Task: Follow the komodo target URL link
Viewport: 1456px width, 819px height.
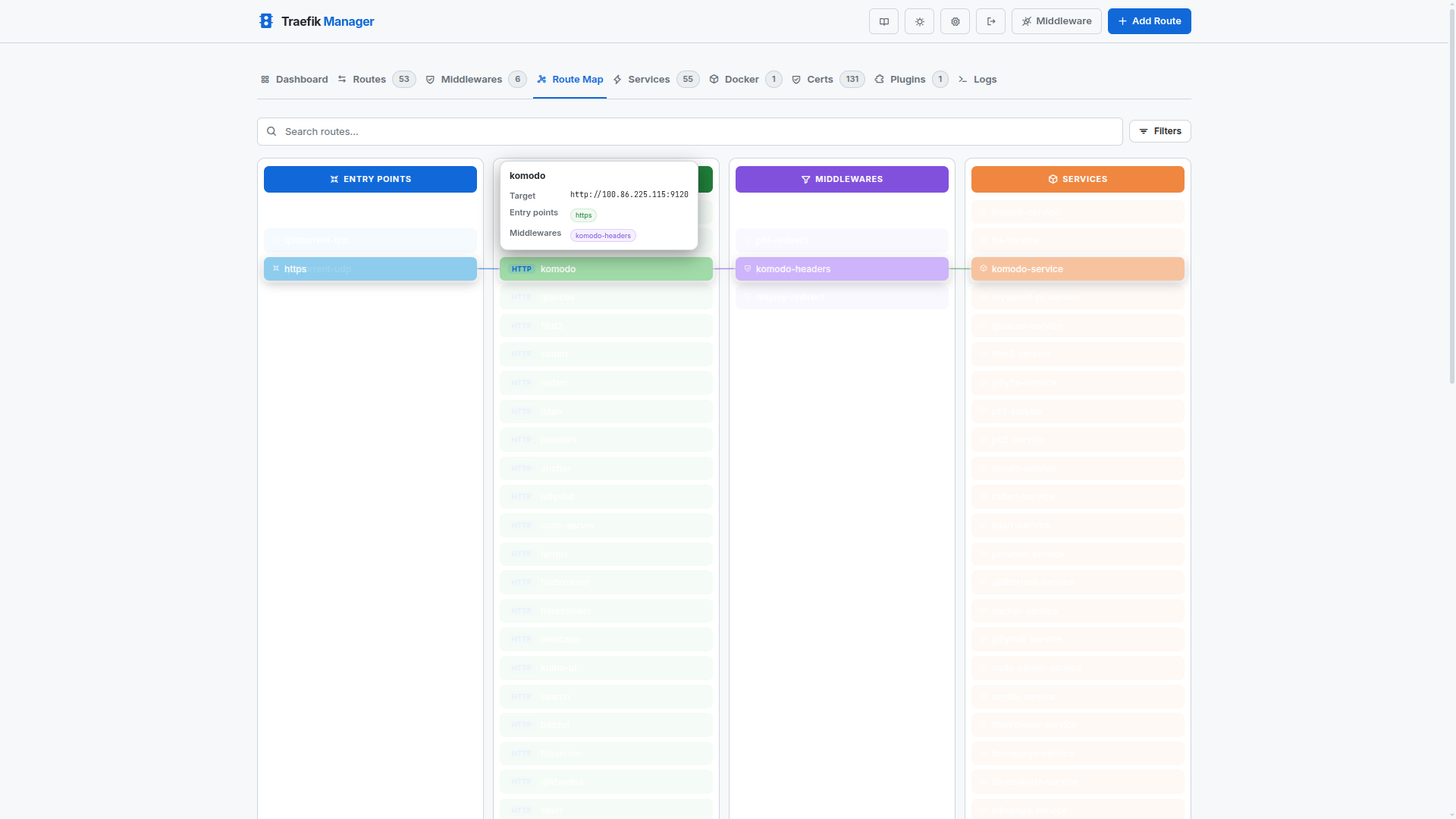Action: (x=628, y=195)
